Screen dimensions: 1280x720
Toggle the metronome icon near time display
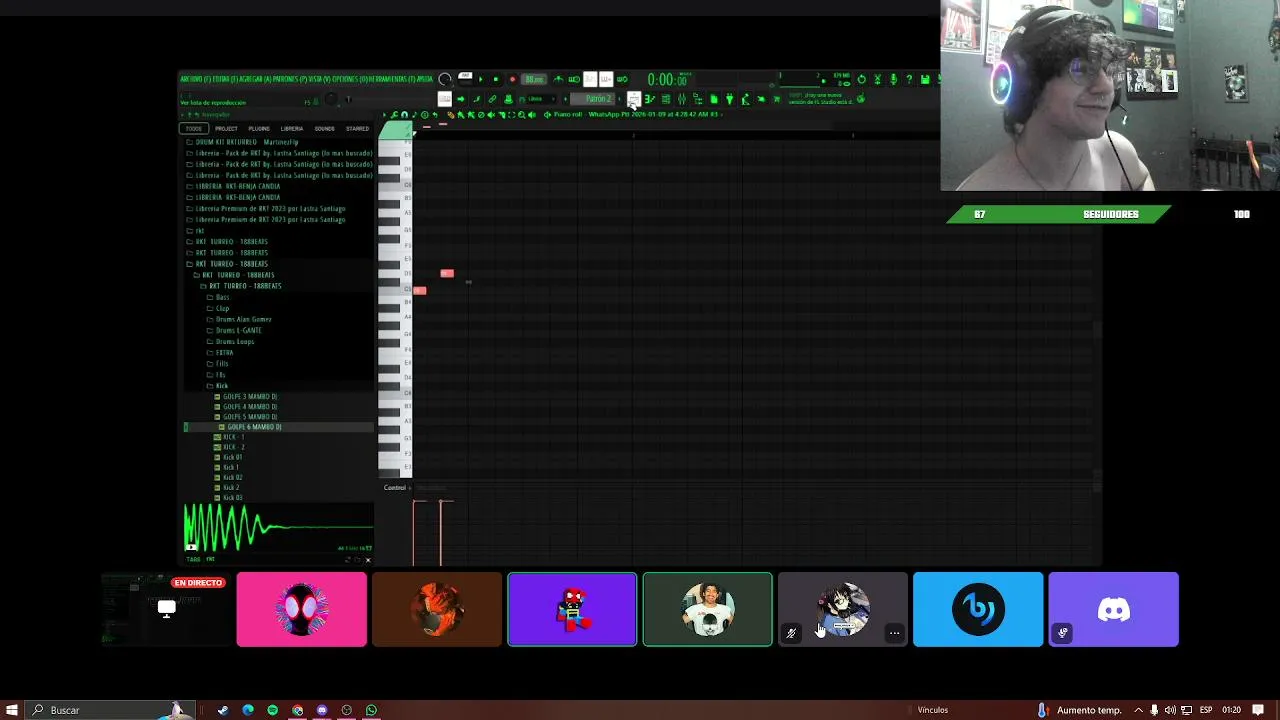click(x=557, y=79)
